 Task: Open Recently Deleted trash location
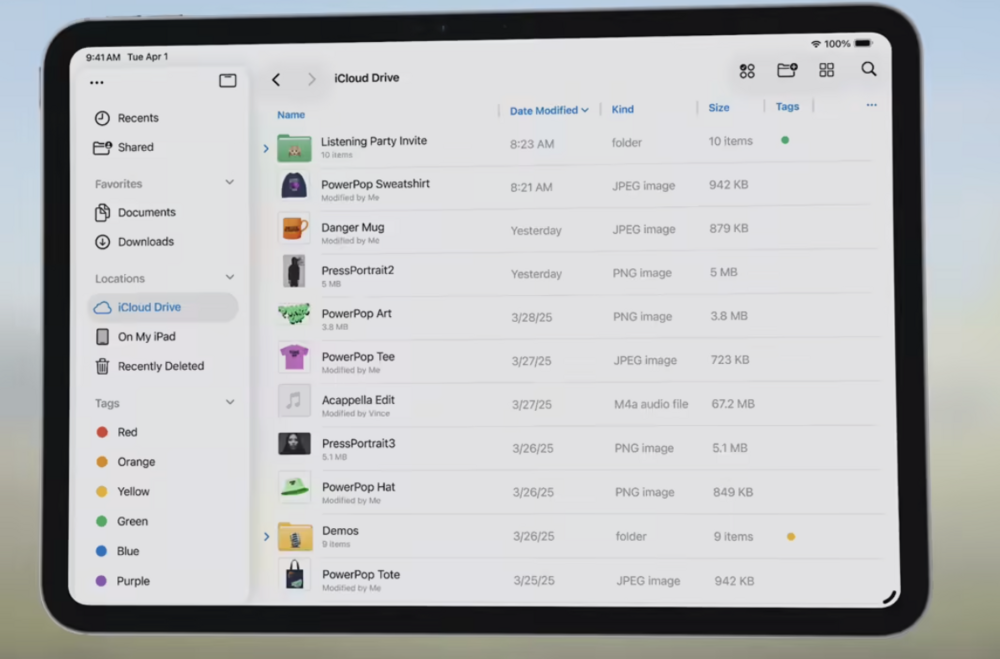tap(160, 366)
